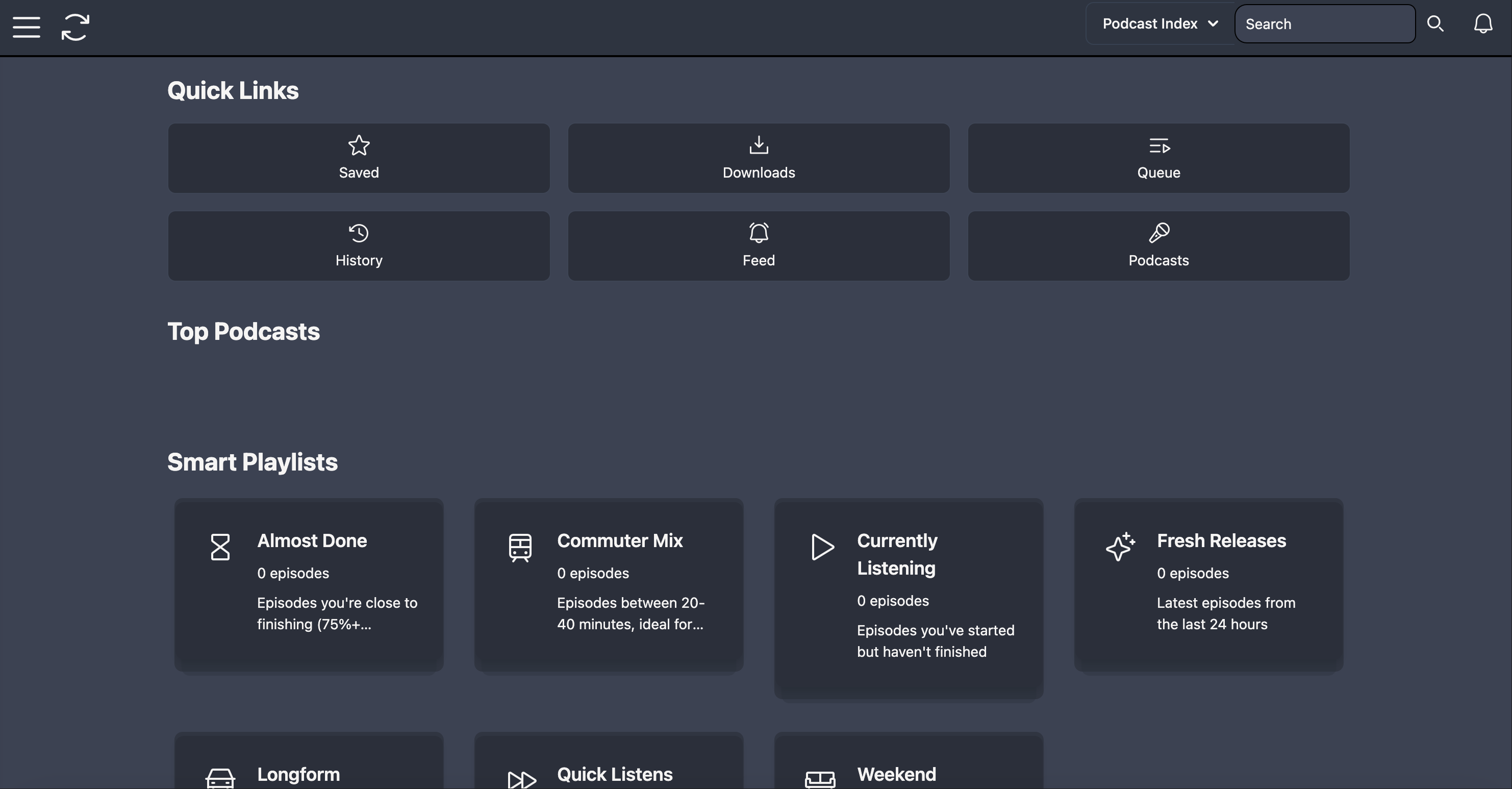Image resolution: width=1512 pixels, height=789 pixels.
Task: Open the Quick Listens playlist card
Action: 609,760
